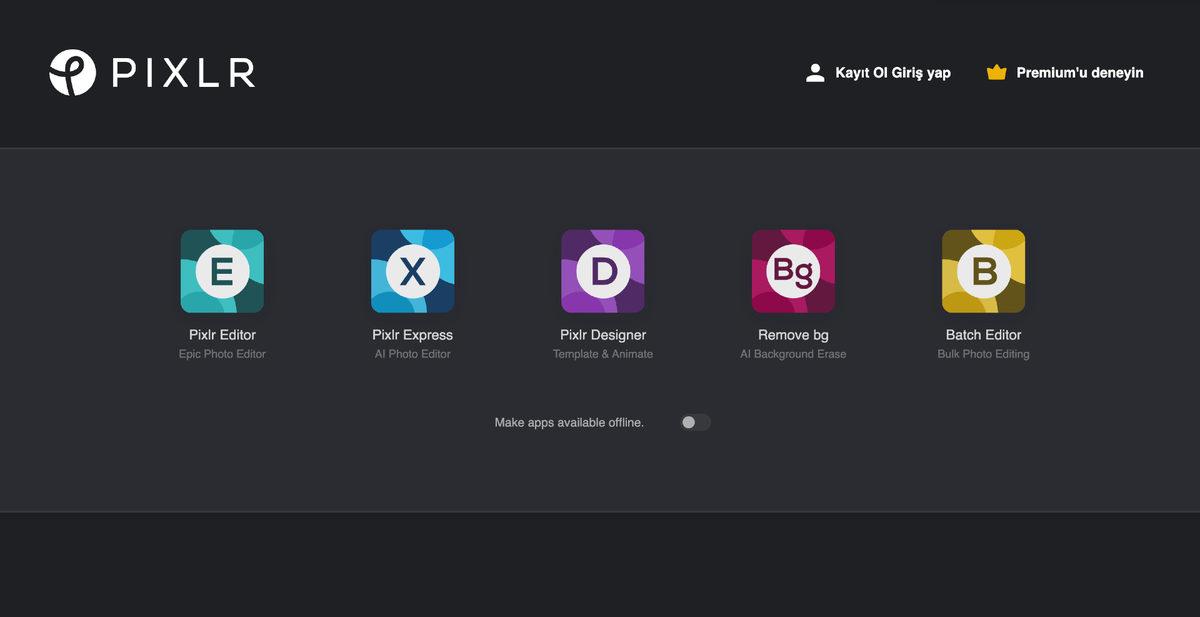Click the 'Batch Editor' text label
Viewport: 1200px width, 617px height.
pyautogui.click(x=983, y=335)
